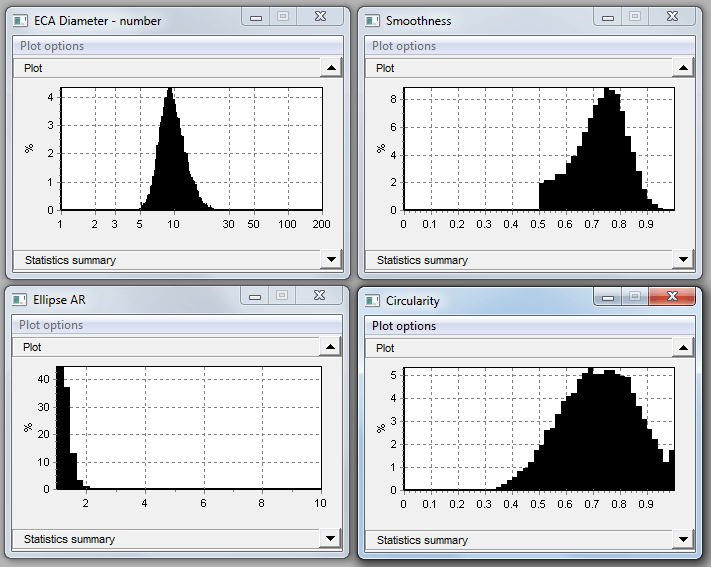711x567 pixels.
Task: Expand Statistics summary arrow in Circularity window
Action: pos(683,539)
